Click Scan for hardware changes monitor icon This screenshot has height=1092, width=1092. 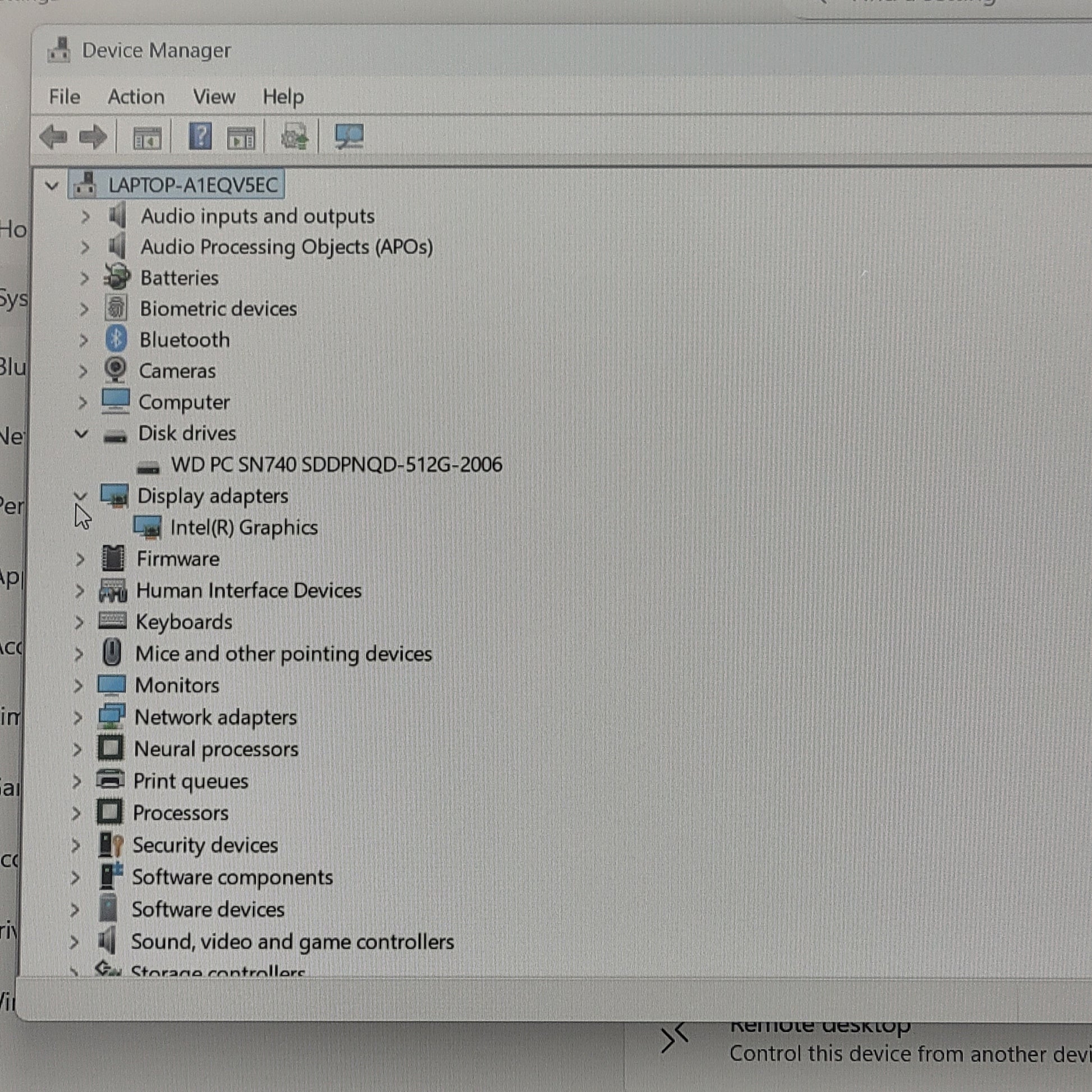click(x=349, y=136)
